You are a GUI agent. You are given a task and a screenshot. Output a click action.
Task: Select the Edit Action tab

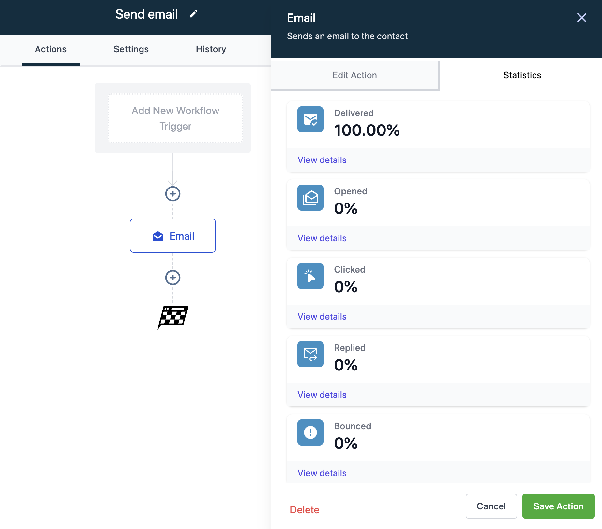click(355, 75)
